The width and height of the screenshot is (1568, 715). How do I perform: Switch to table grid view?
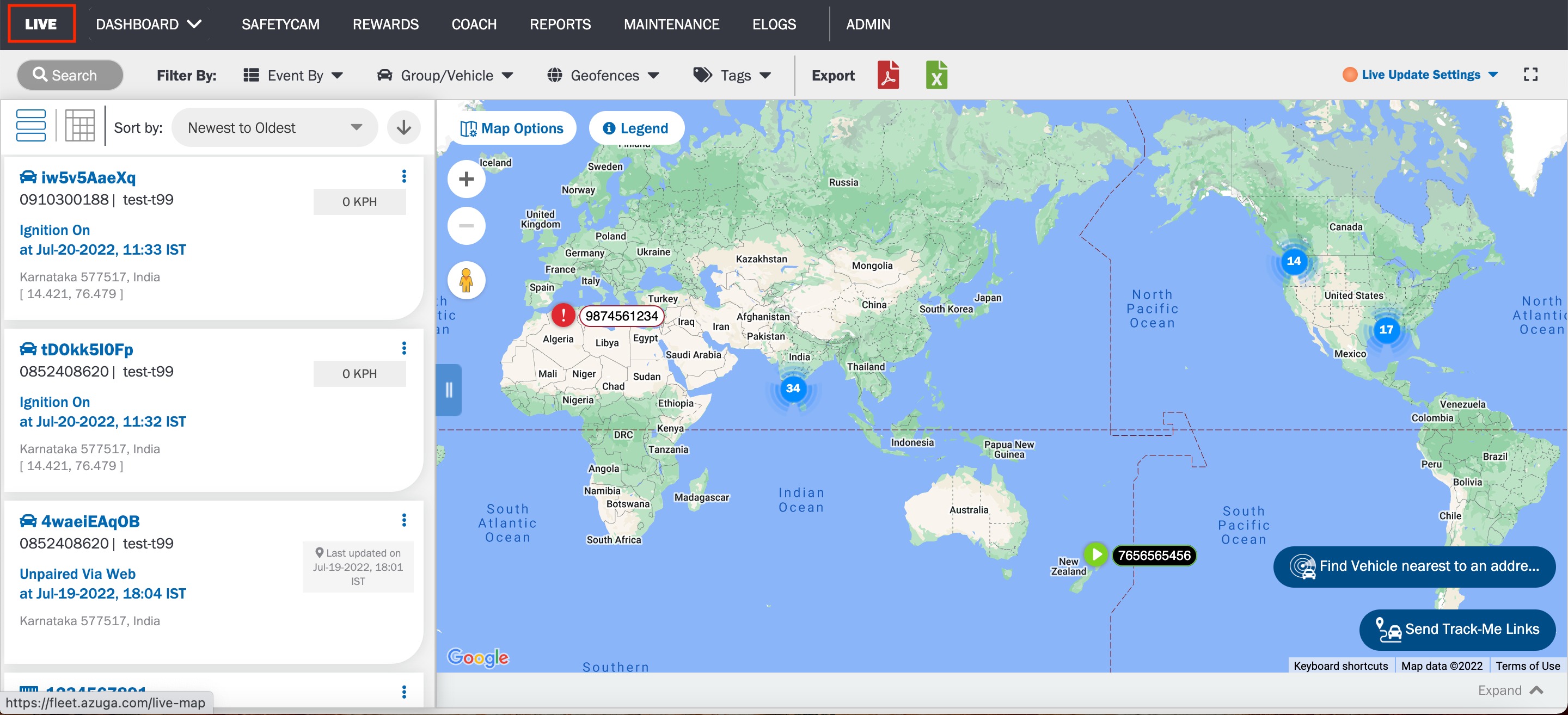tap(79, 126)
